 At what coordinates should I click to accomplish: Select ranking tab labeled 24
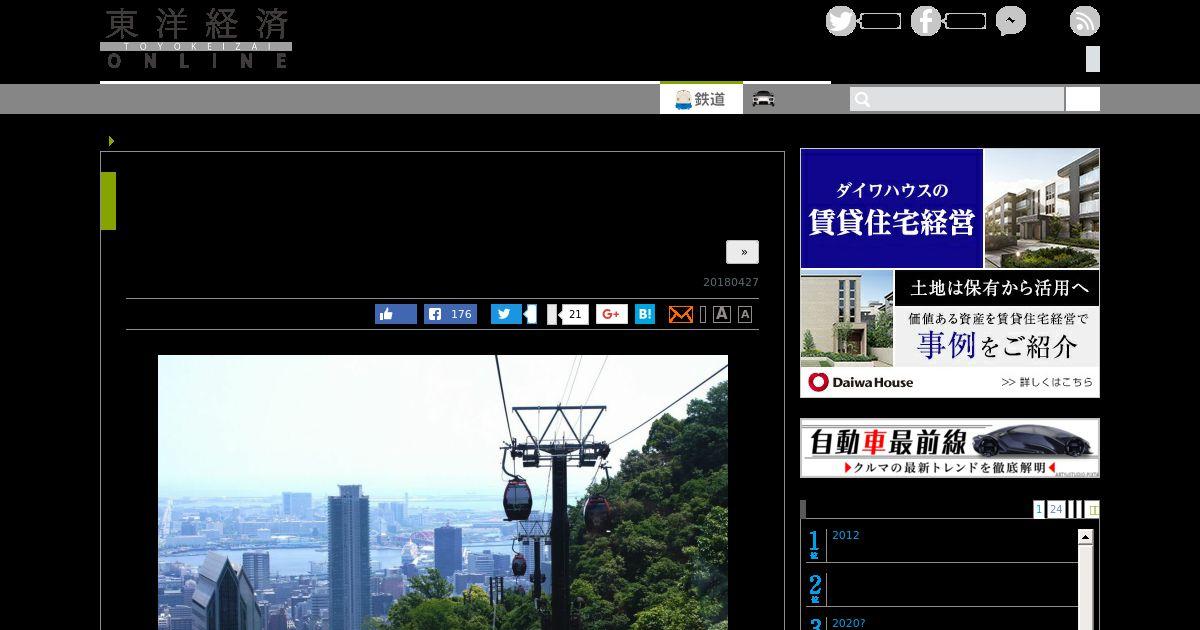click(x=1056, y=509)
